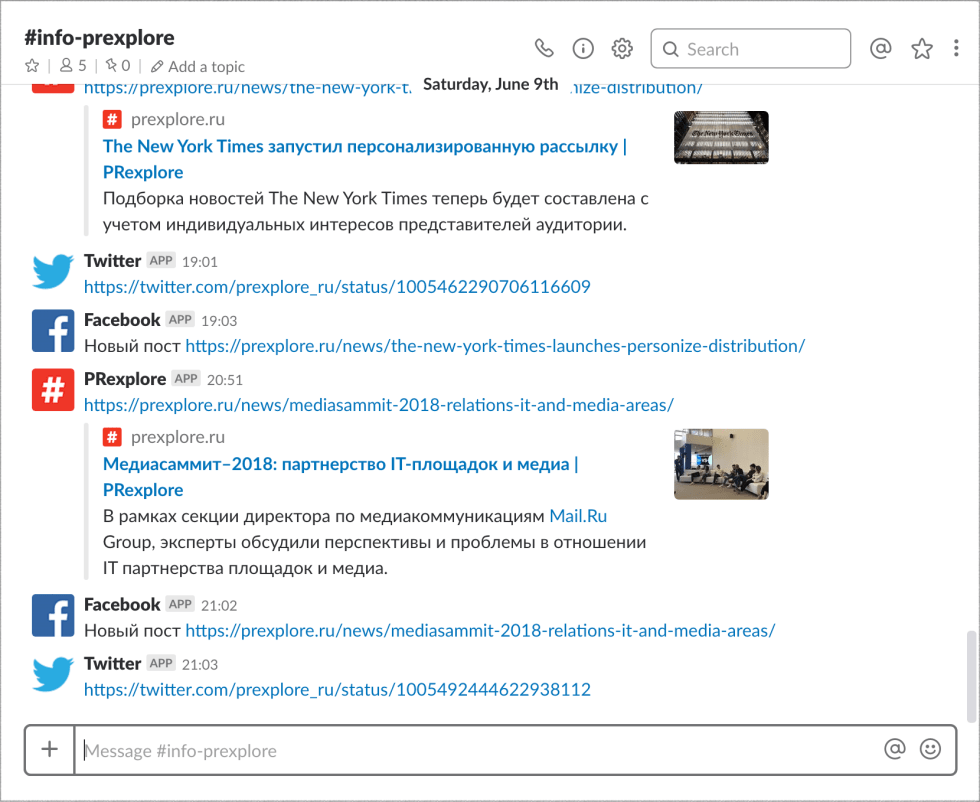Show starred items from the header star
Viewport: 980px width, 802px height.
click(x=922, y=48)
